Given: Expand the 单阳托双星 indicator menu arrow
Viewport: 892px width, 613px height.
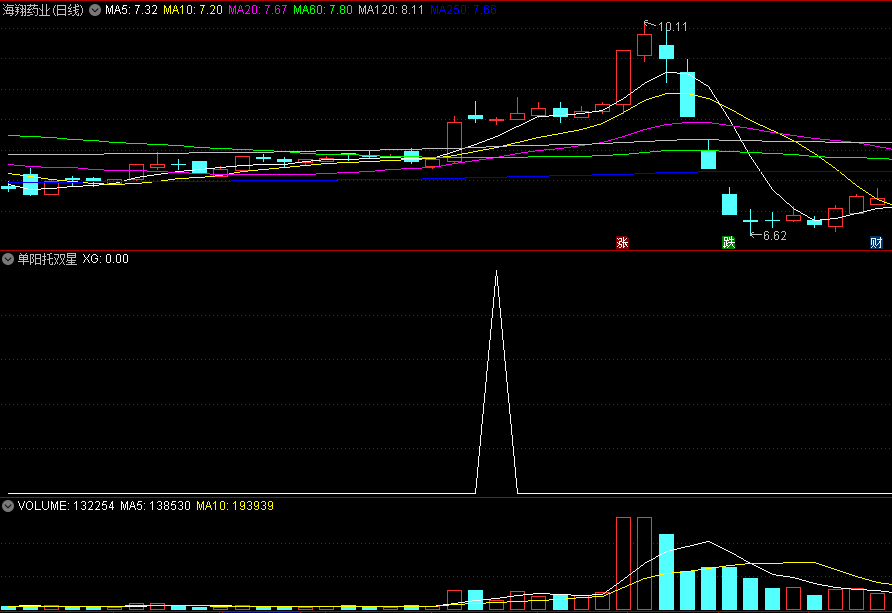Looking at the screenshot, I should [x=8, y=259].
